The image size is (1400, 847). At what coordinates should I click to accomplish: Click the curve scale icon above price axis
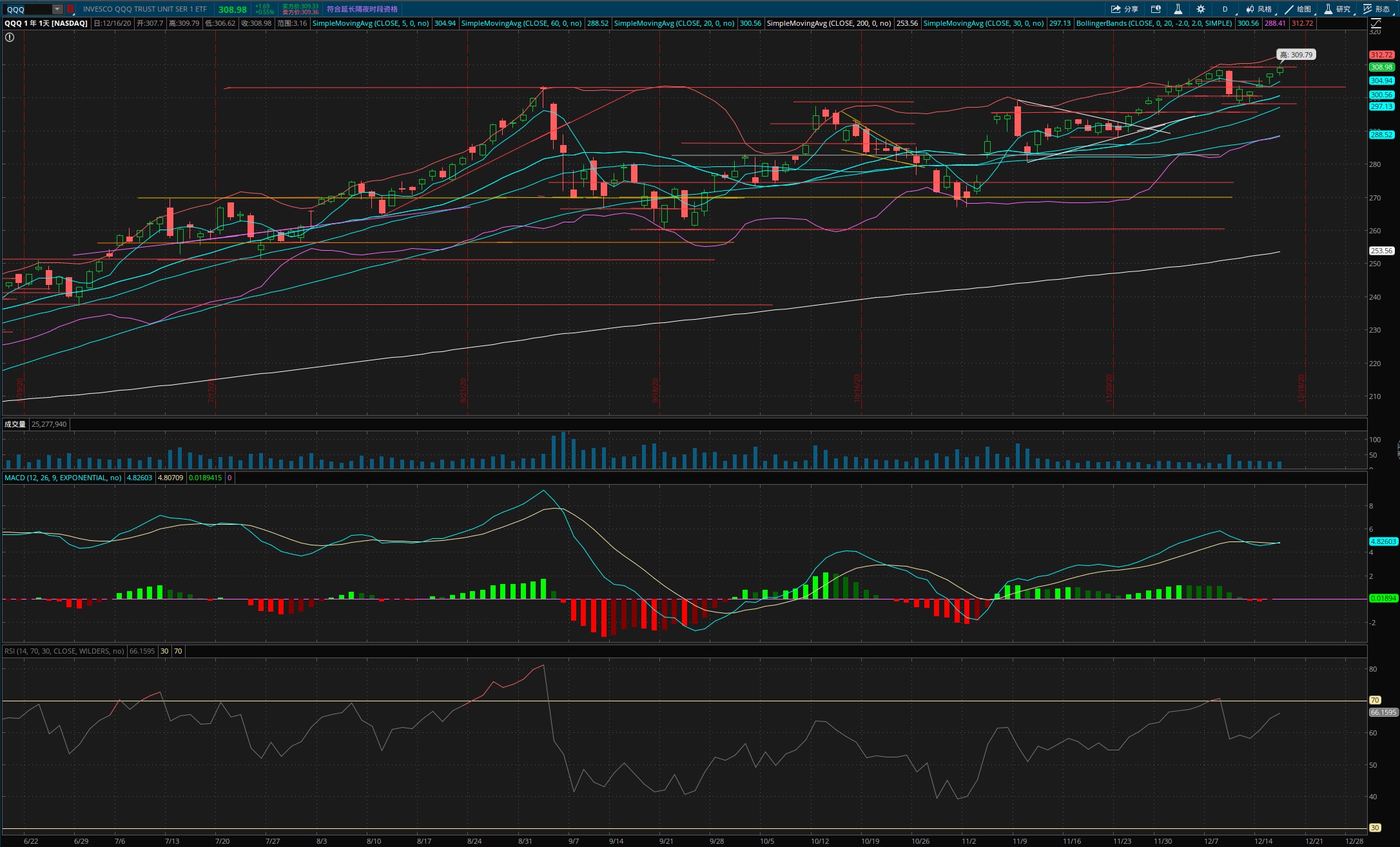[1376, 23]
